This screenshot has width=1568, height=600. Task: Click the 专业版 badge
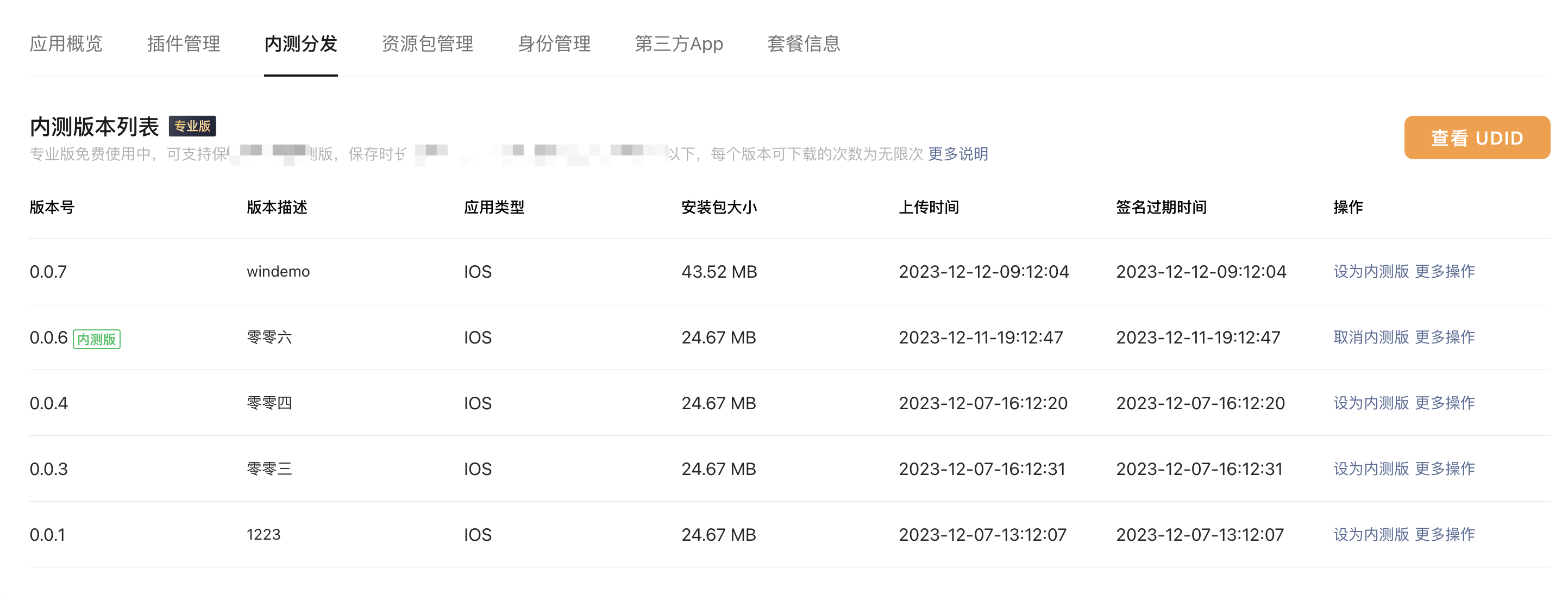click(x=192, y=126)
